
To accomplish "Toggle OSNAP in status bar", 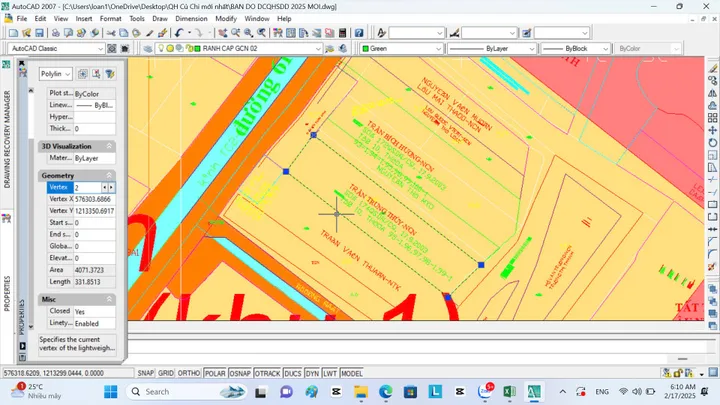I will click(x=240, y=373).
